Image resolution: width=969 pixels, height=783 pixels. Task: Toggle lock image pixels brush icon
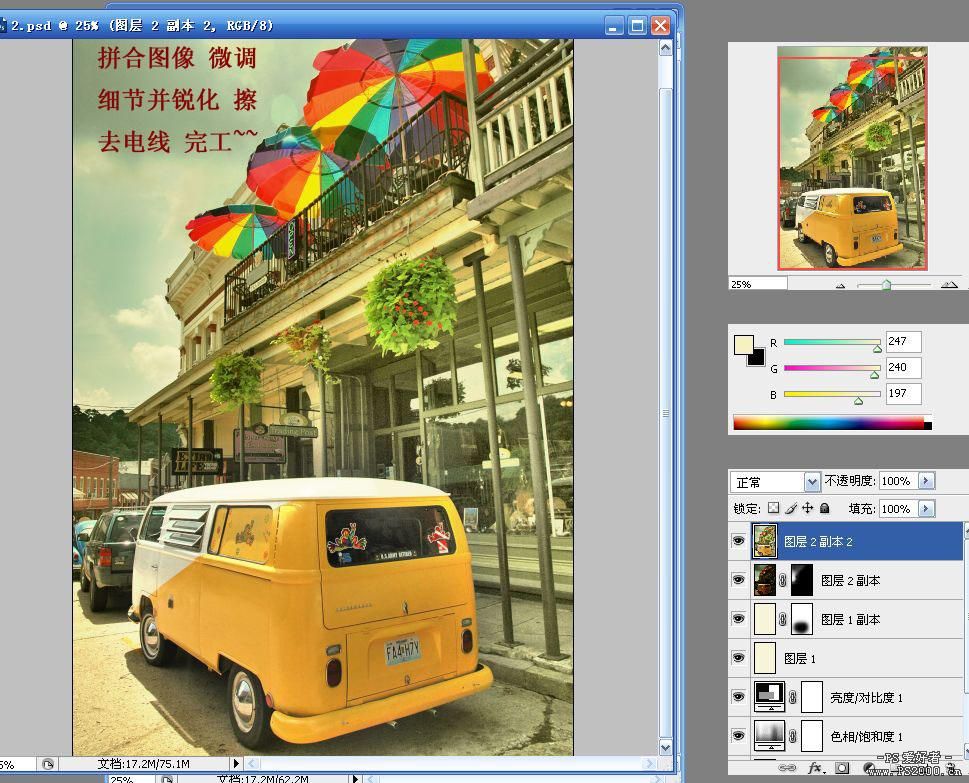point(791,508)
